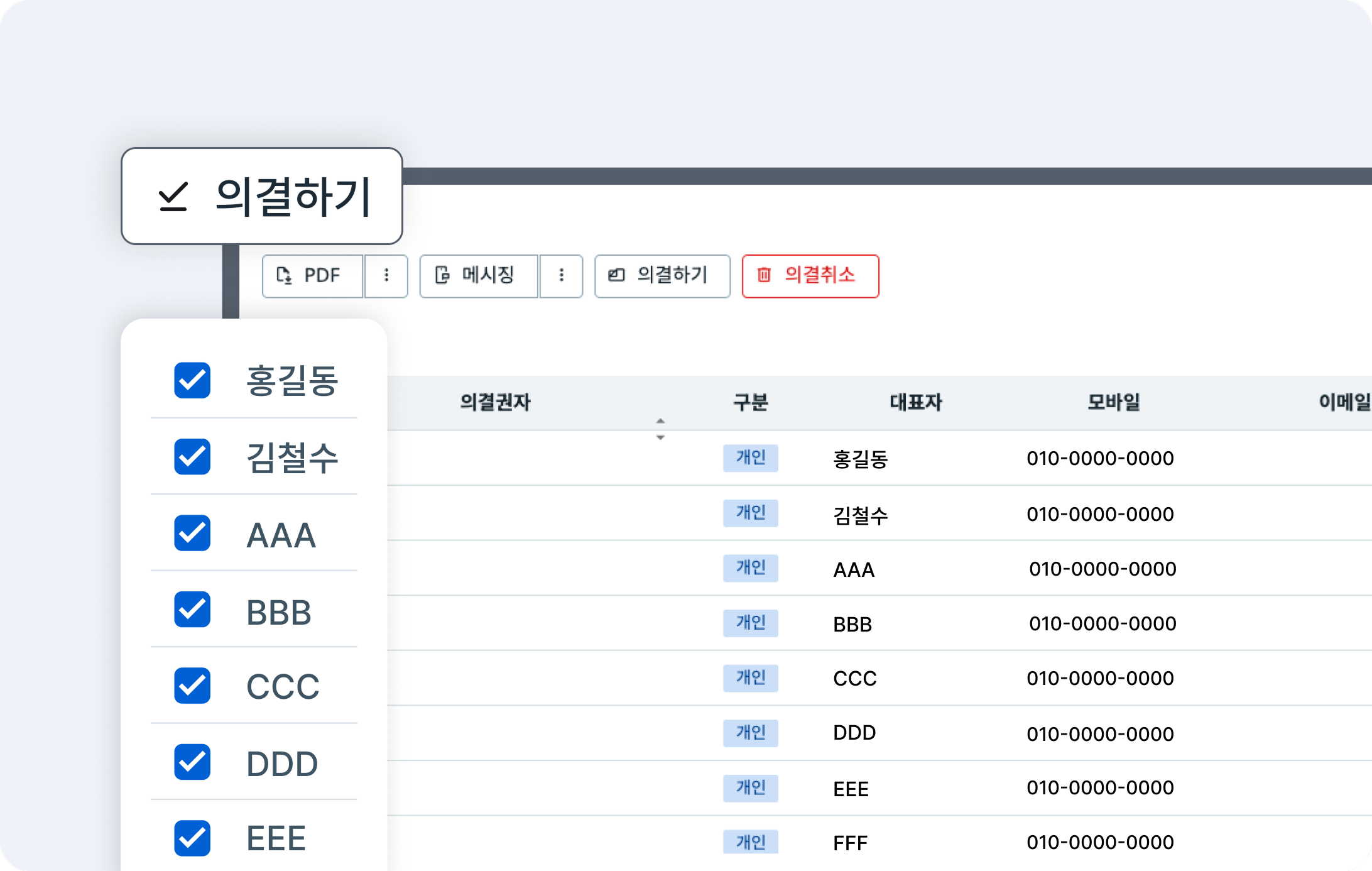
Task: Uncheck the EEE checkbox
Action: point(192,838)
